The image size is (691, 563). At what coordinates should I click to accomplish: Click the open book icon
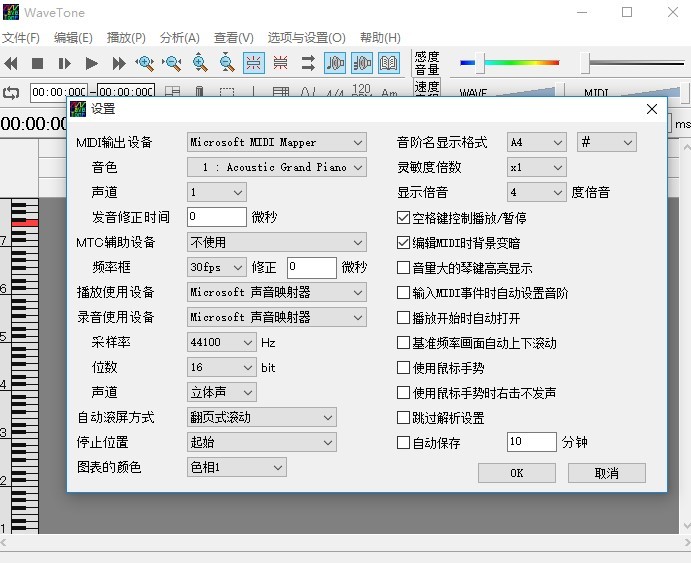point(389,63)
